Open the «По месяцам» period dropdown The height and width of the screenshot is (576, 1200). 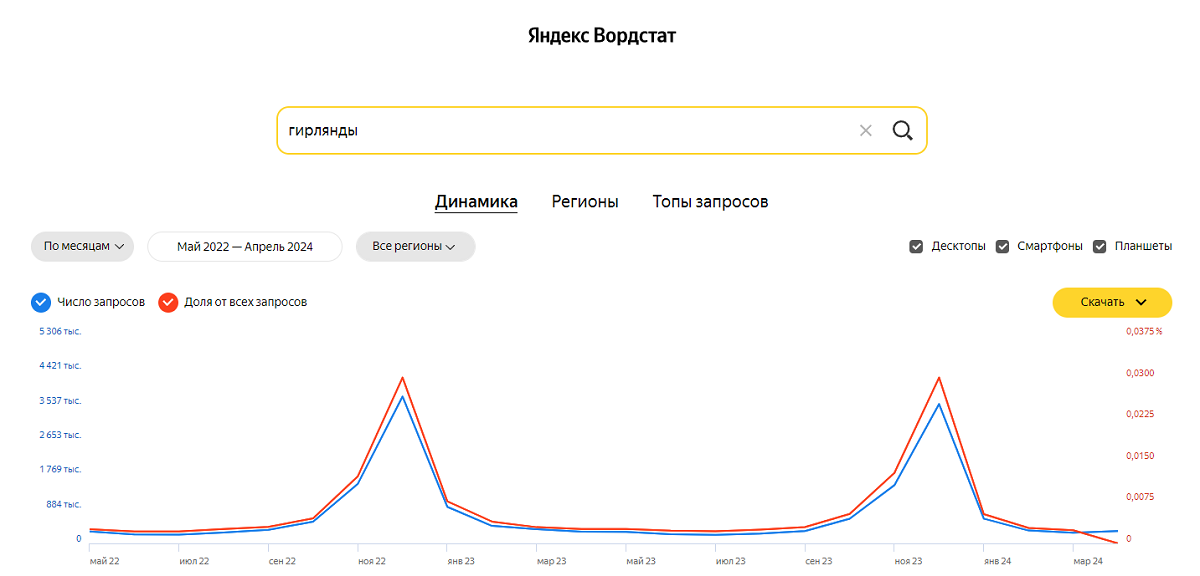pos(82,246)
